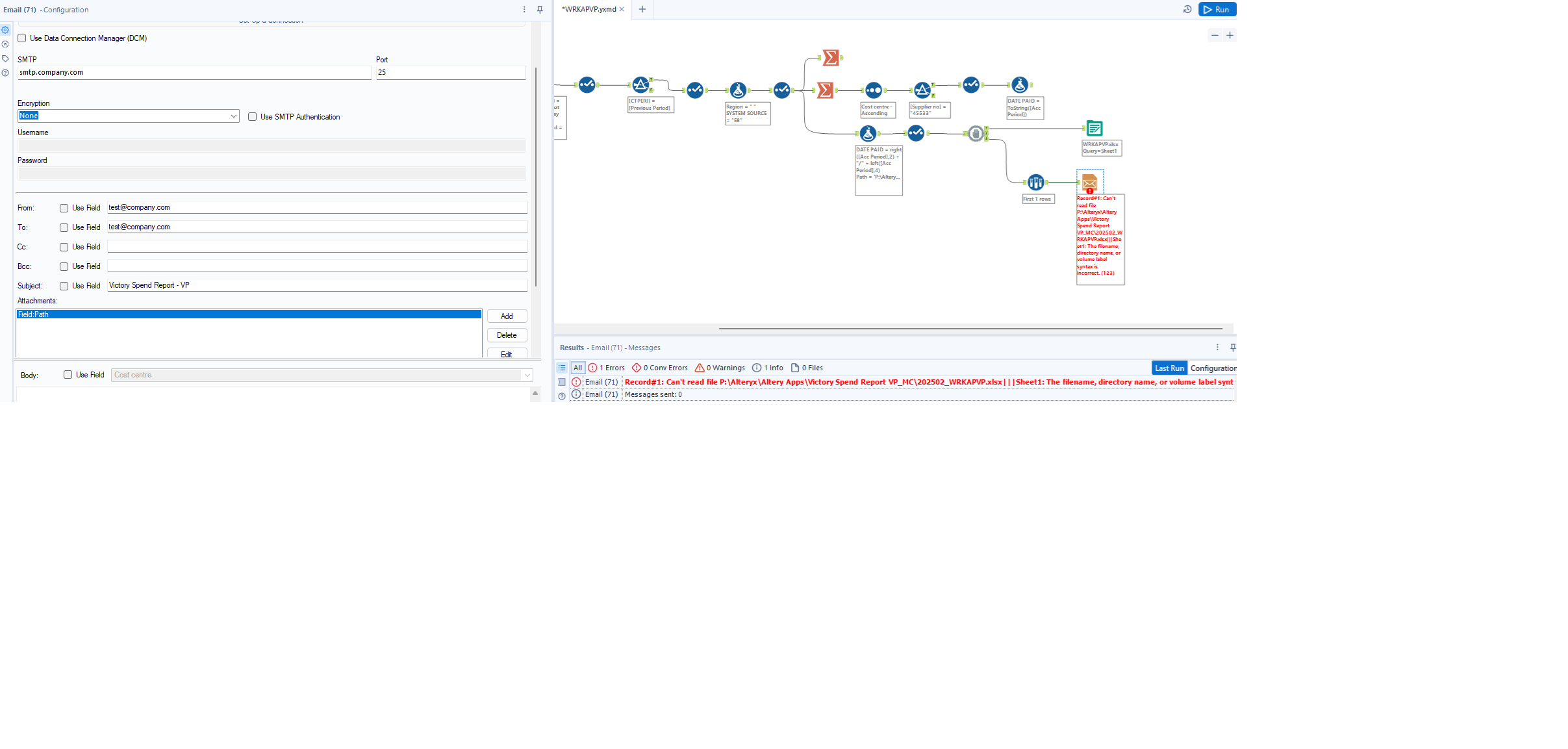Viewport: 1568px width, 749px height.
Task: Check Use Field for the Subject
Action: pyautogui.click(x=64, y=286)
